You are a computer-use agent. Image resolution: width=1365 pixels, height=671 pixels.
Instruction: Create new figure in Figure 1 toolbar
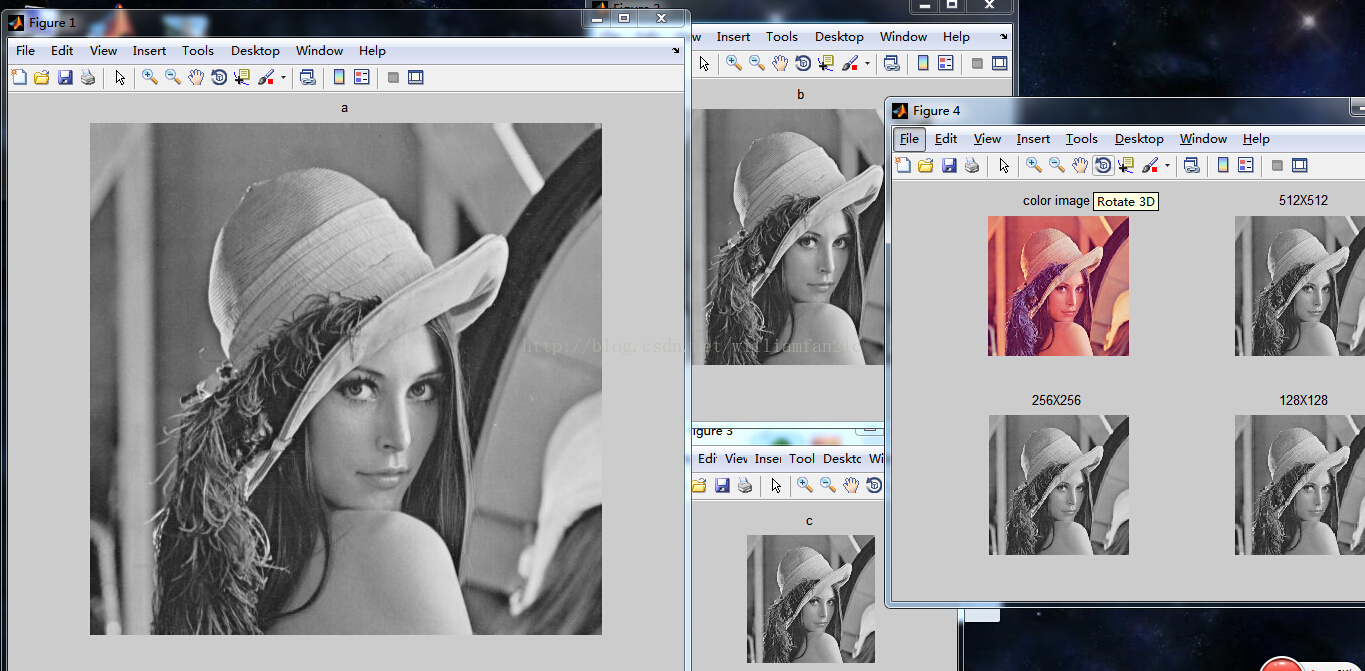click(19, 77)
